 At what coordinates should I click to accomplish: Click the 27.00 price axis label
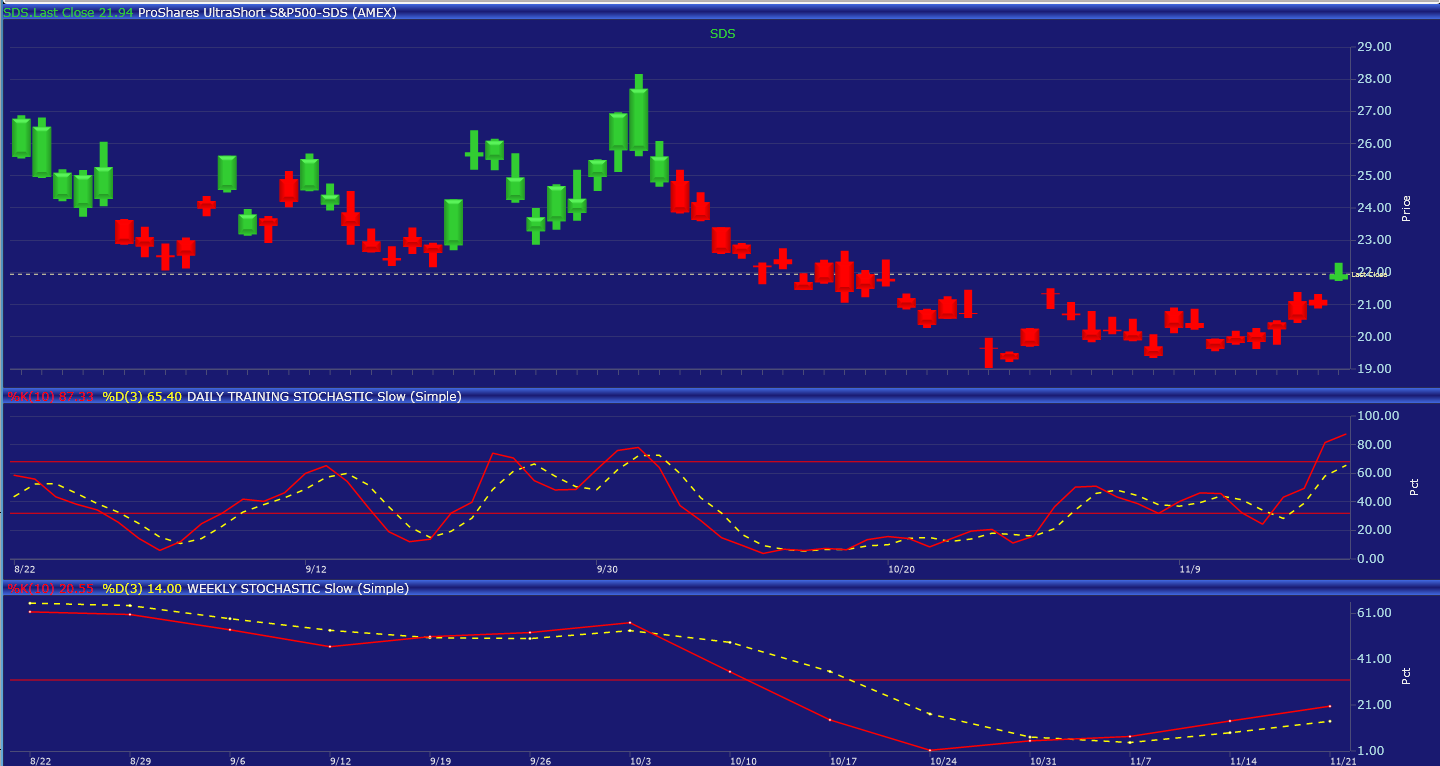[1374, 111]
